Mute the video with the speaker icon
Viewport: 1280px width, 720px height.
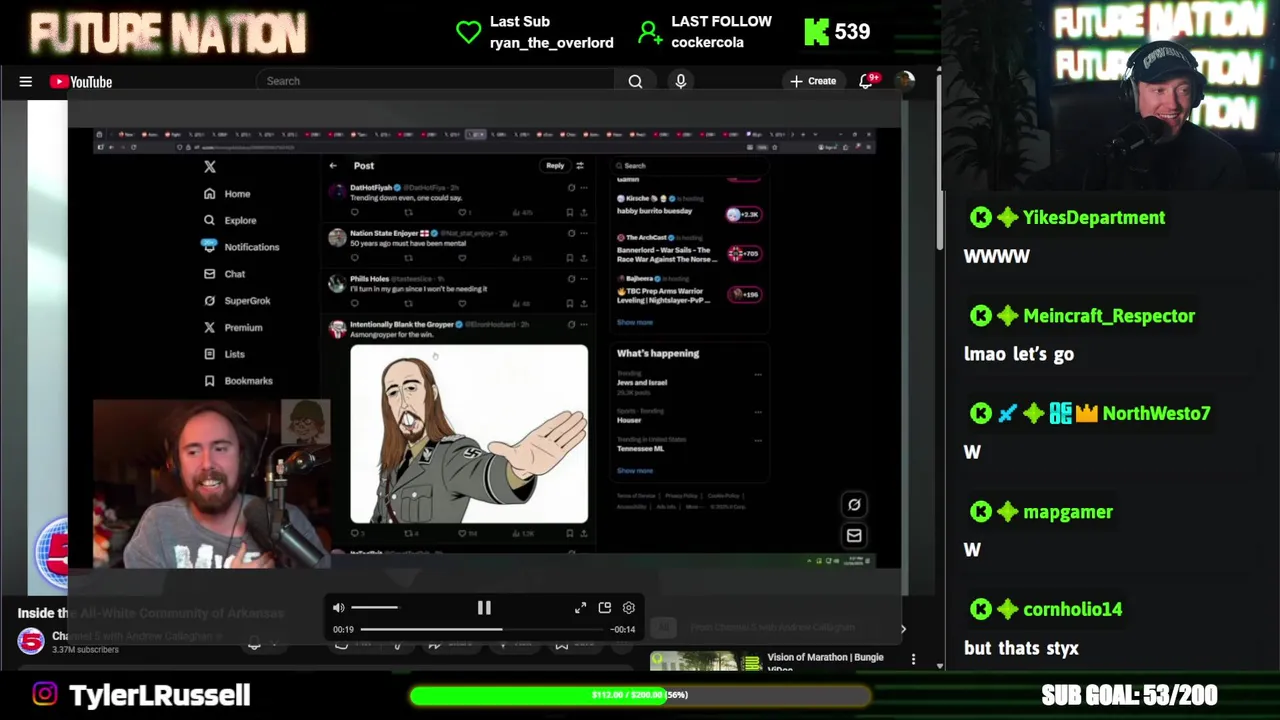(x=338, y=608)
